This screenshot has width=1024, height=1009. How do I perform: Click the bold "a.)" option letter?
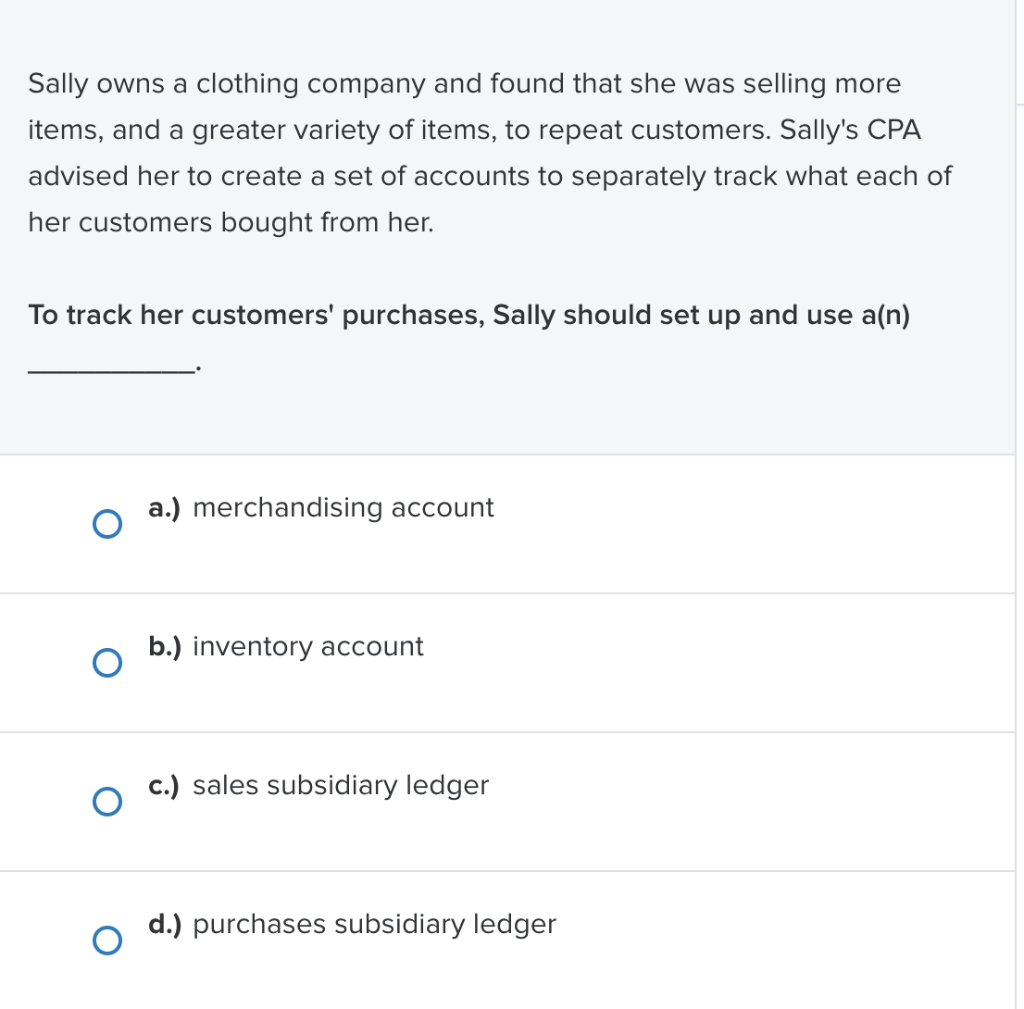pos(164,508)
